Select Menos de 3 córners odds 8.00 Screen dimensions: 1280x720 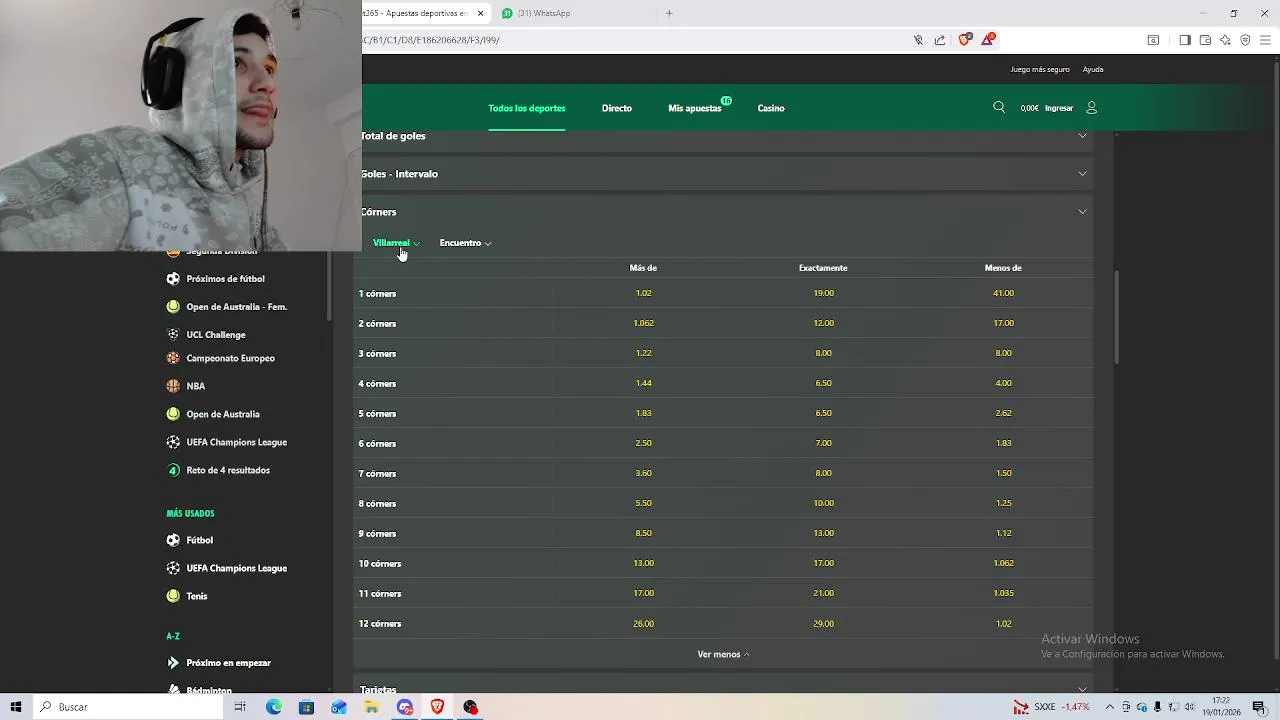click(1003, 353)
